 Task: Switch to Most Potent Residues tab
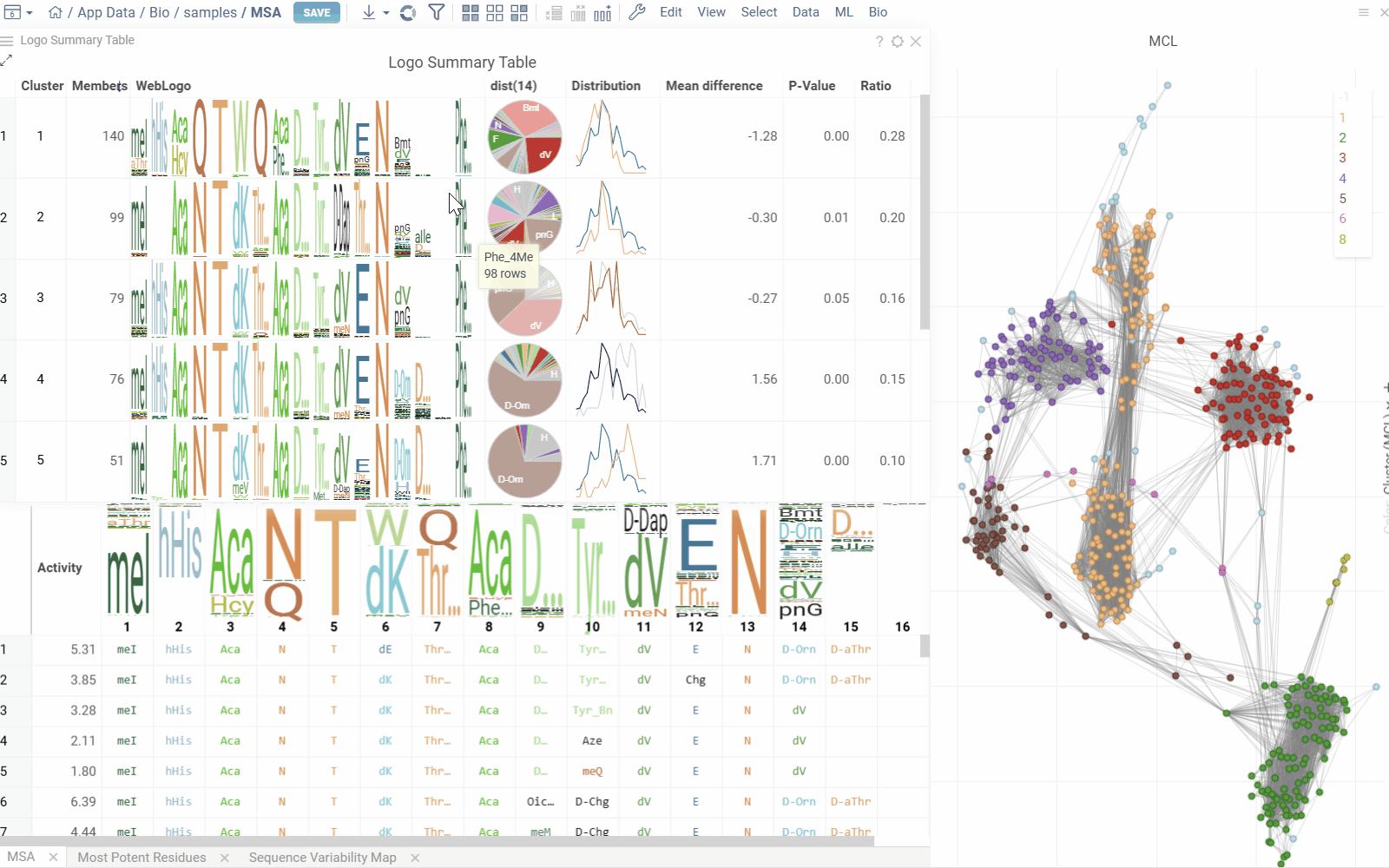[142, 858]
